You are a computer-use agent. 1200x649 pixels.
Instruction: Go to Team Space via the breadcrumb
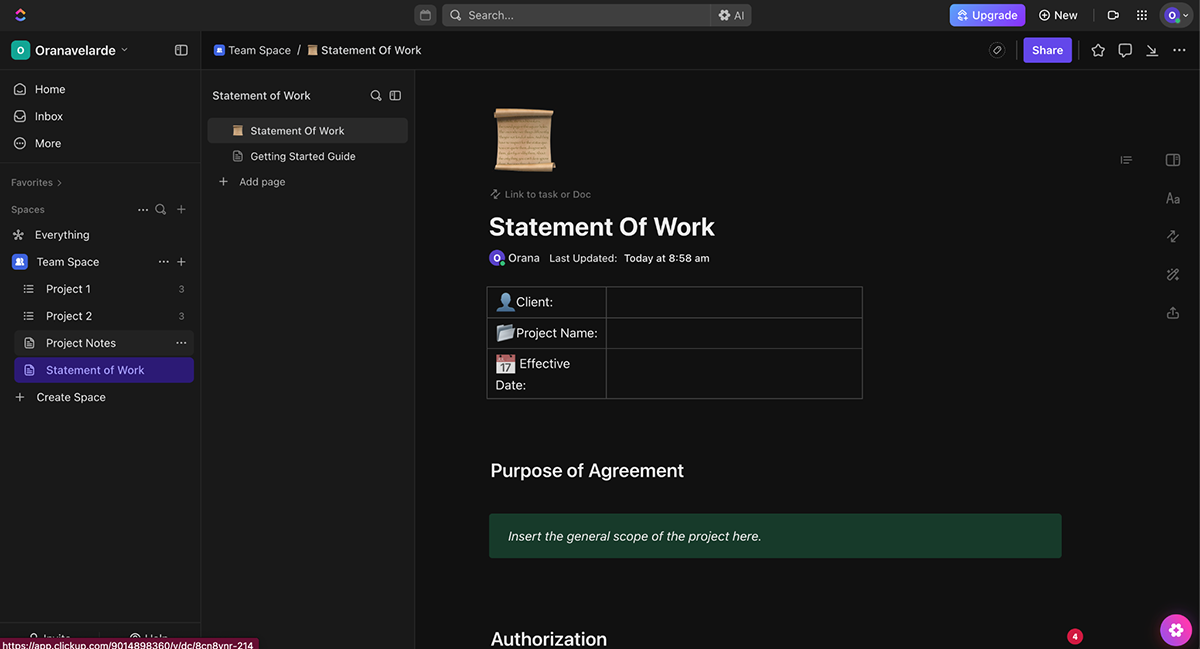click(258, 49)
